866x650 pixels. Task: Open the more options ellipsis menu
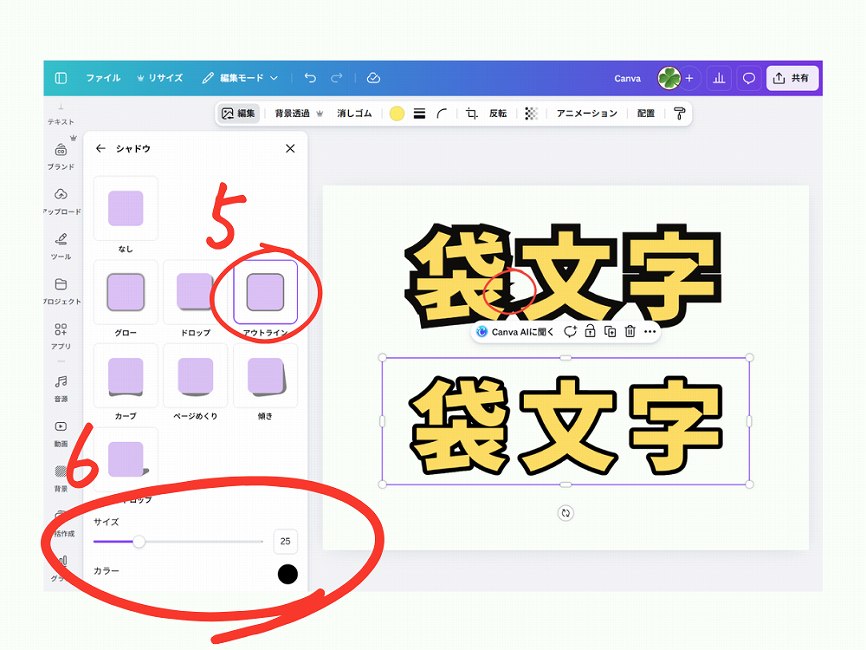click(x=650, y=331)
